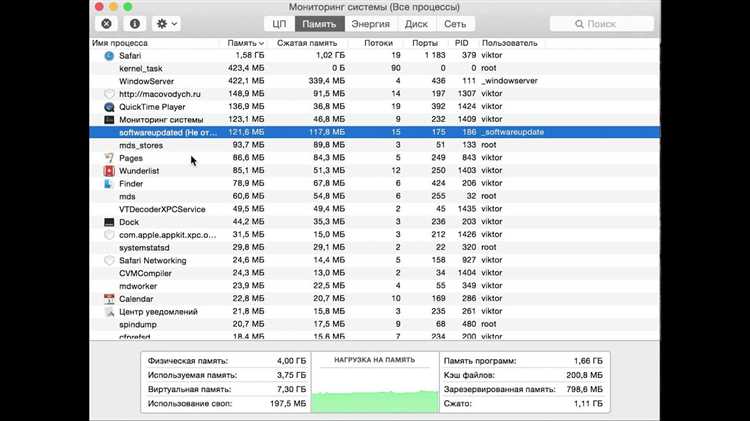Select the mdworker process row

(375, 286)
